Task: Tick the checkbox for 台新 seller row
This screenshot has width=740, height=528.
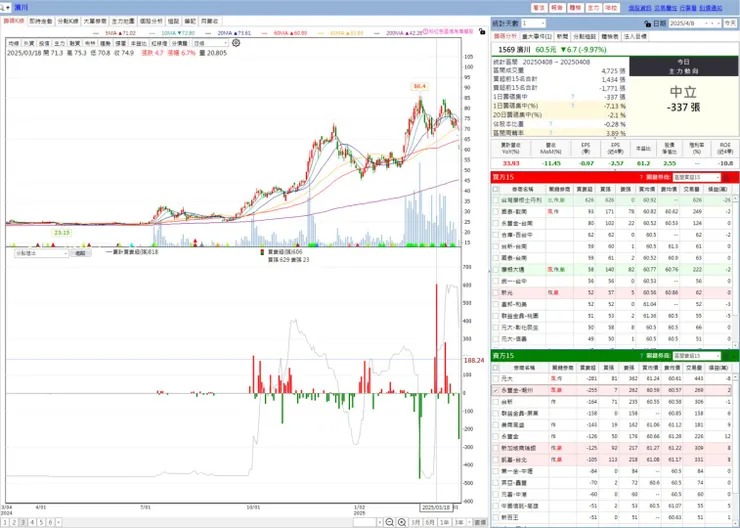Action: 496,402
